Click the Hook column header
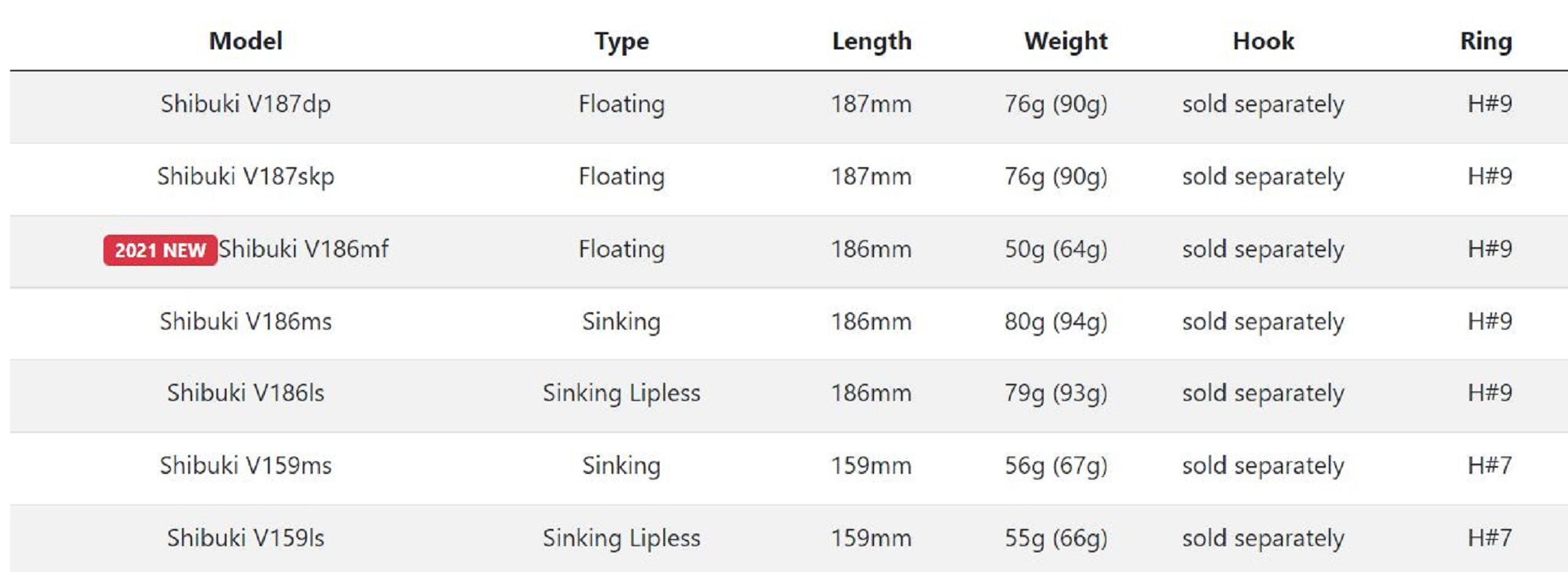 (1263, 41)
